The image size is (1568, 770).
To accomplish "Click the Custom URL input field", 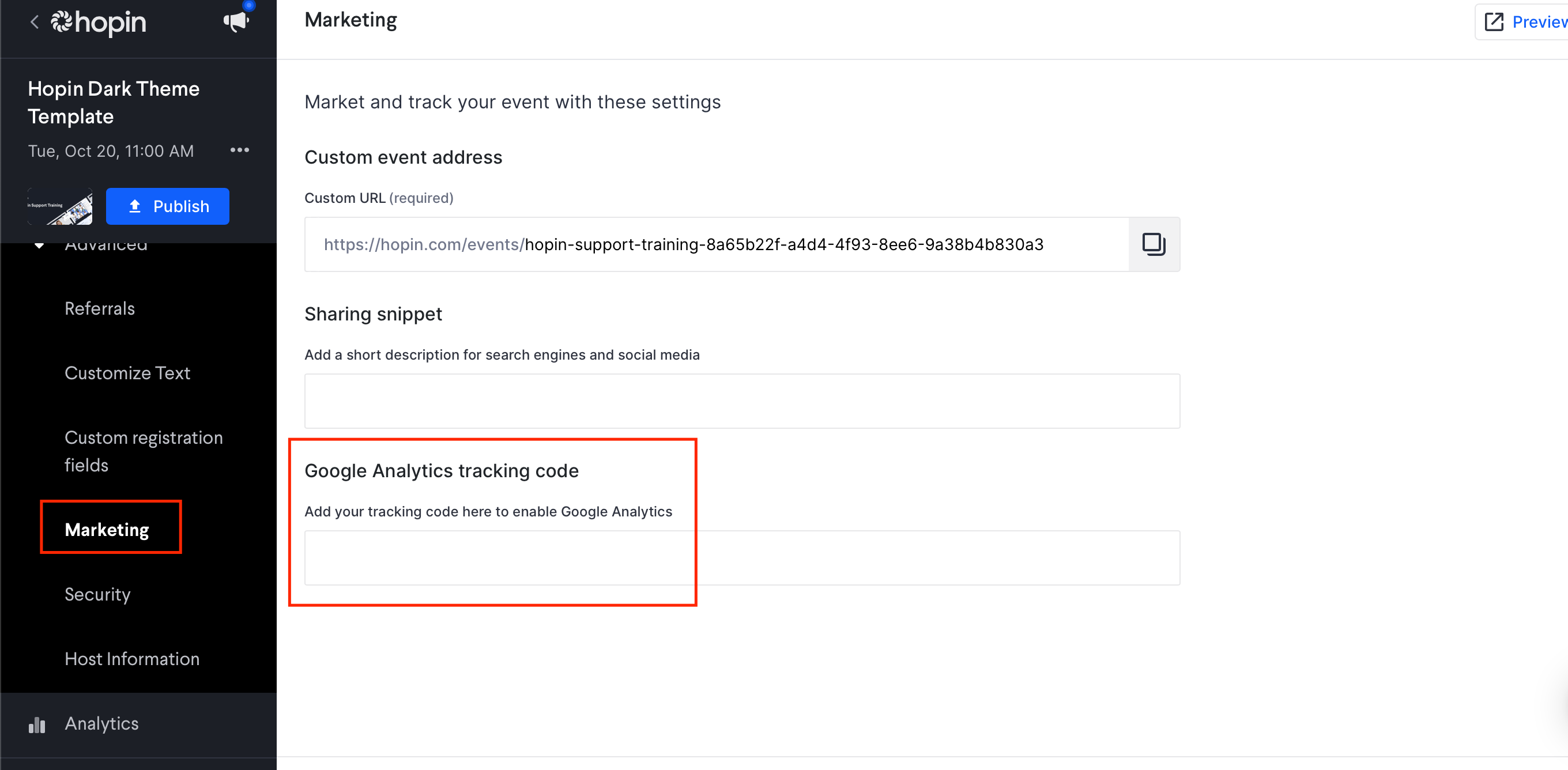I will click(717, 245).
